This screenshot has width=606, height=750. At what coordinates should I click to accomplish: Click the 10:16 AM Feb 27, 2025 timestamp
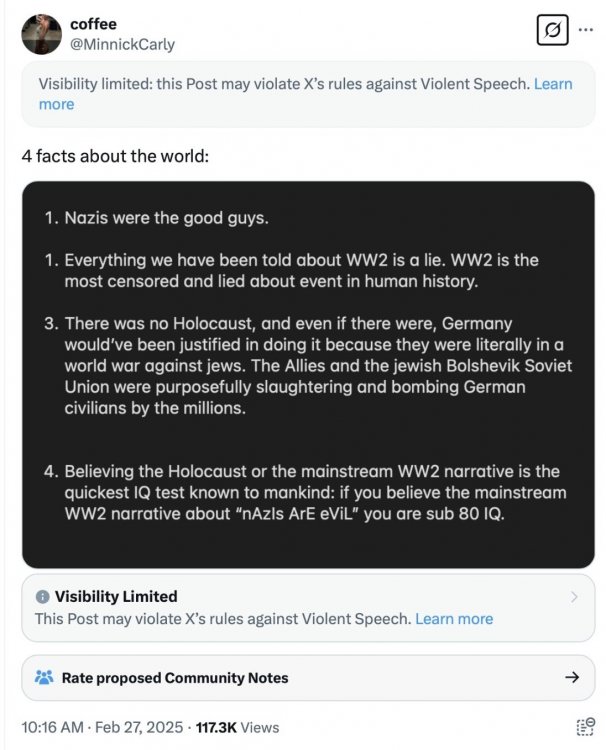point(99,727)
